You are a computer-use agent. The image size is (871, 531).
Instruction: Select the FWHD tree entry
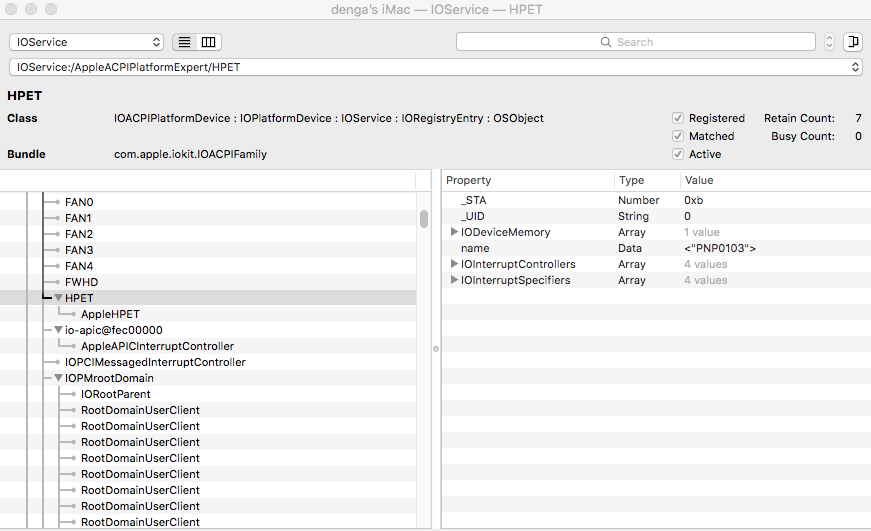click(x=81, y=282)
